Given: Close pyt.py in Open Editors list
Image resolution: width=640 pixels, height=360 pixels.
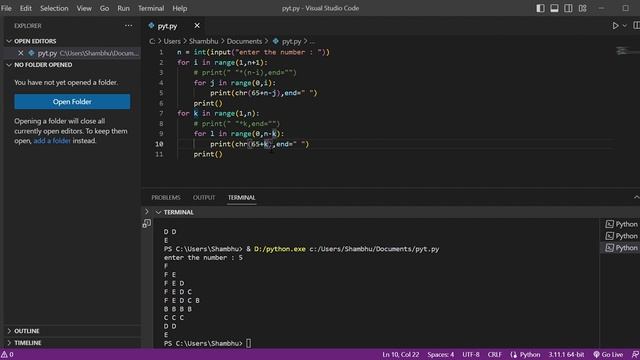Looking at the screenshot, I should click(20, 53).
